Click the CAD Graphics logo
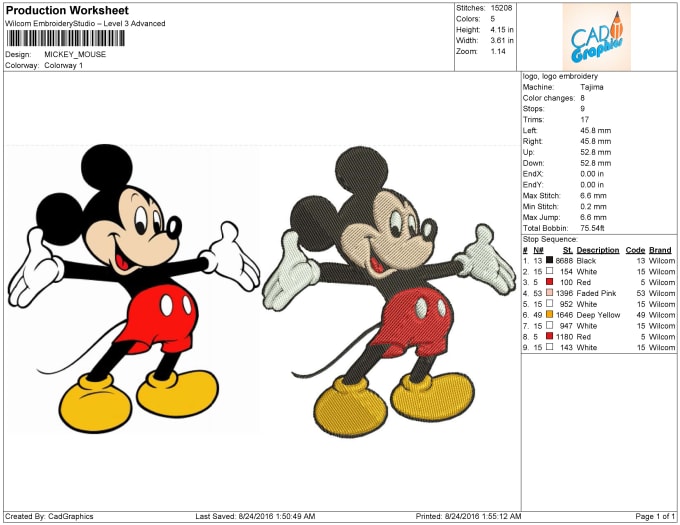Viewport: 680px width, 525px height. click(x=596, y=37)
